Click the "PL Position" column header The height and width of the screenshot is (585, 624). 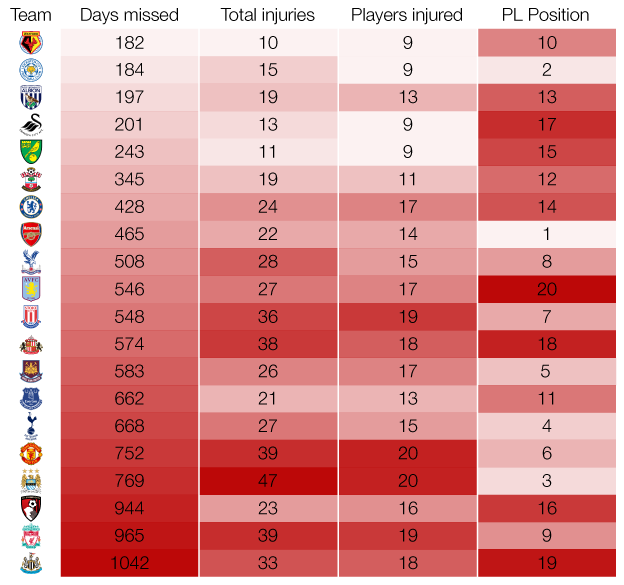tap(545, 15)
